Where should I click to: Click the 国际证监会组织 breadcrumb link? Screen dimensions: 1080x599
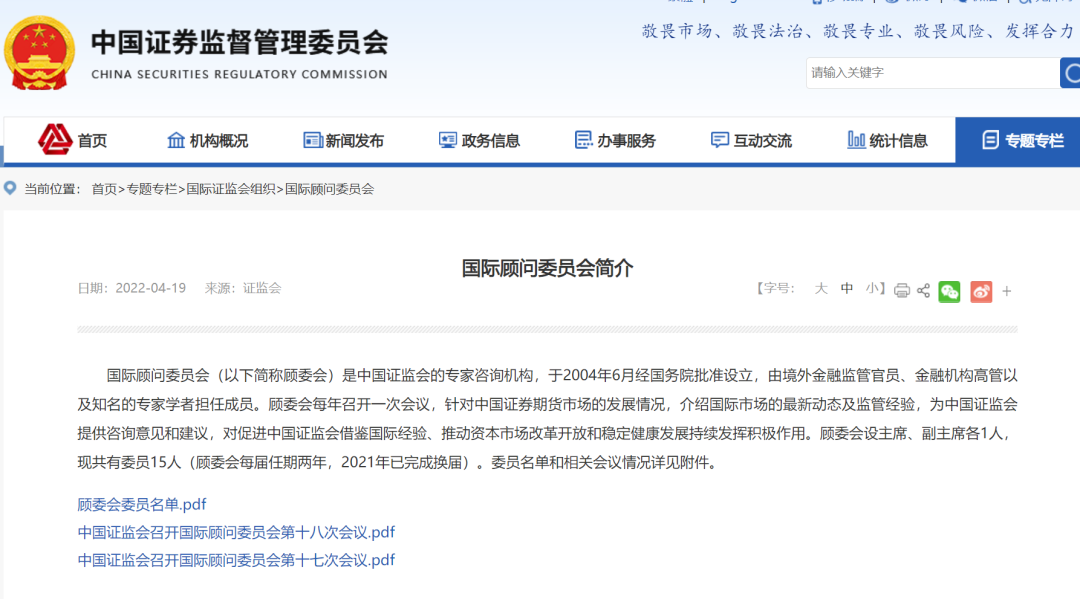point(231,189)
